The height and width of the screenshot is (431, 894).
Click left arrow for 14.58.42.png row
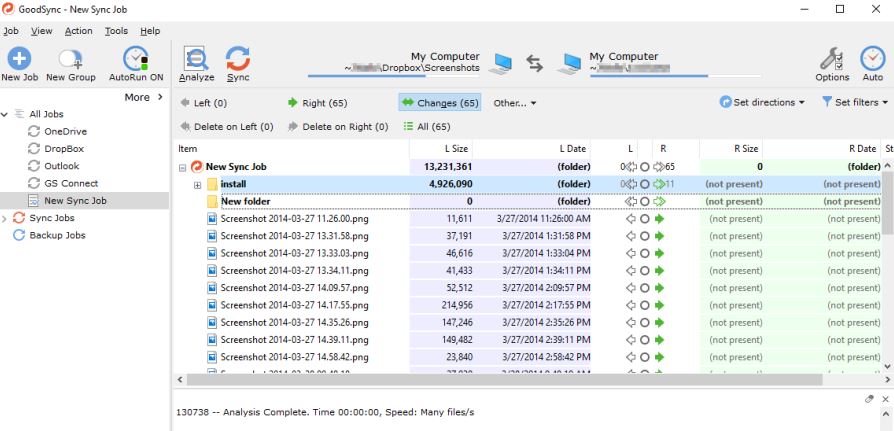click(x=631, y=357)
